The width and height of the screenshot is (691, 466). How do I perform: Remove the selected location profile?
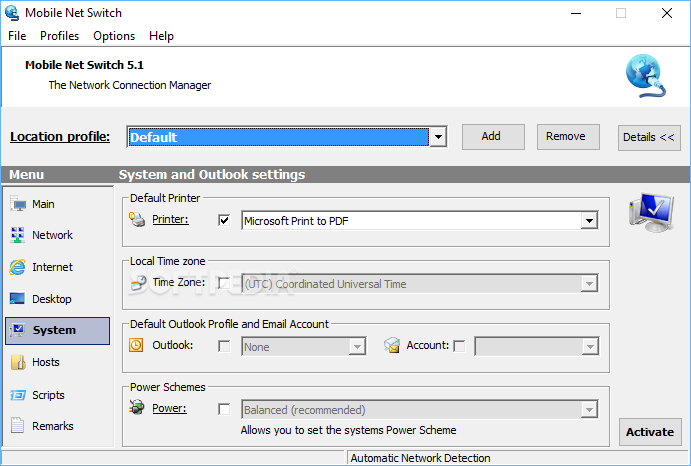568,137
